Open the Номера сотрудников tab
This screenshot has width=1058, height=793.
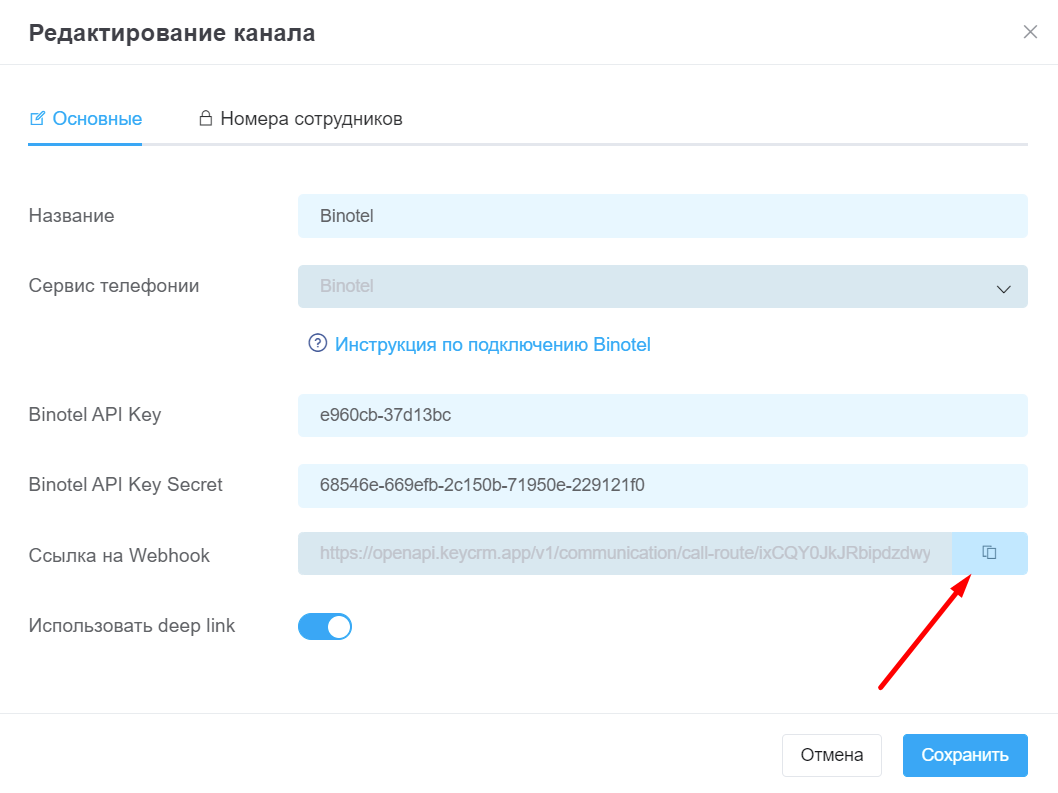(300, 119)
